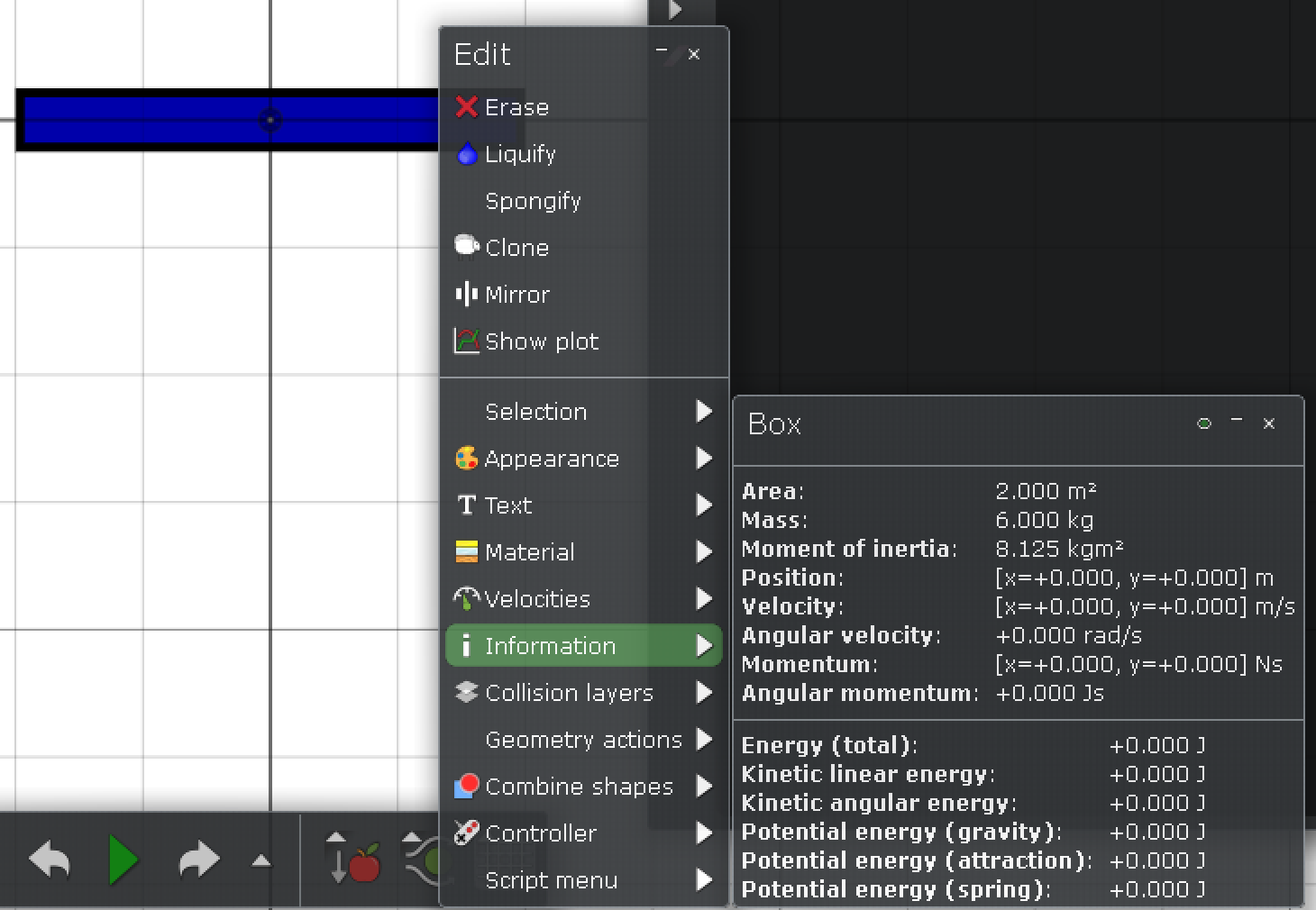Click the Clone icon
The width and height of the screenshot is (1316, 910).
[x=466, y=246]
